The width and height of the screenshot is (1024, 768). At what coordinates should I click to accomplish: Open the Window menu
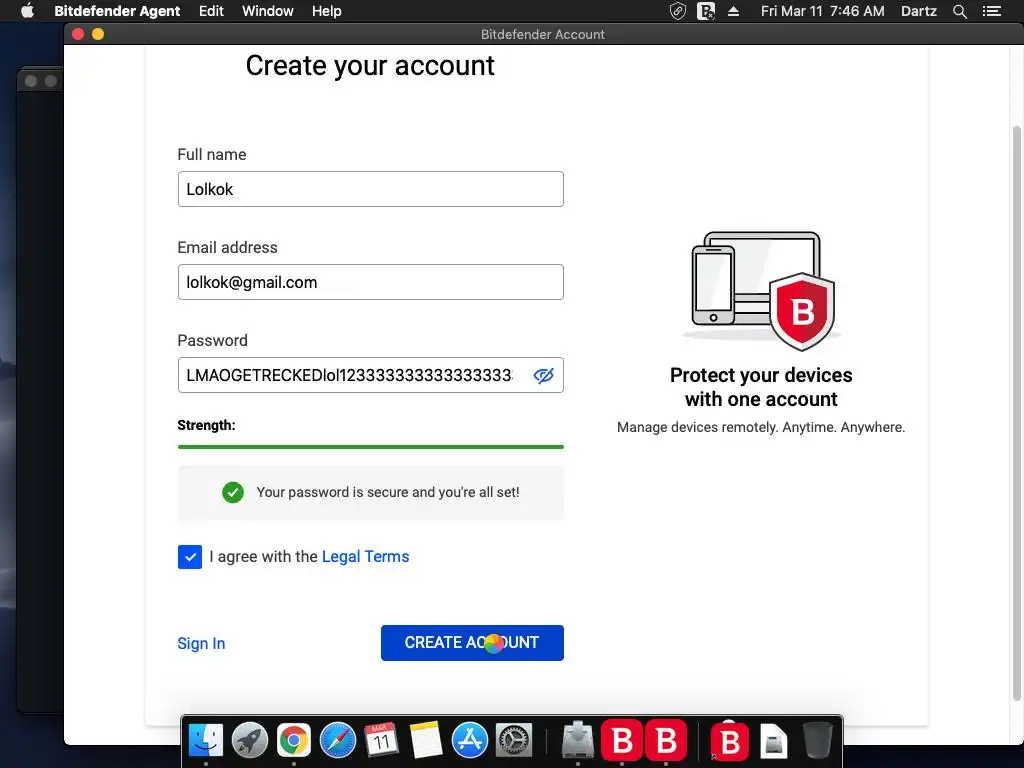point(268,11)
